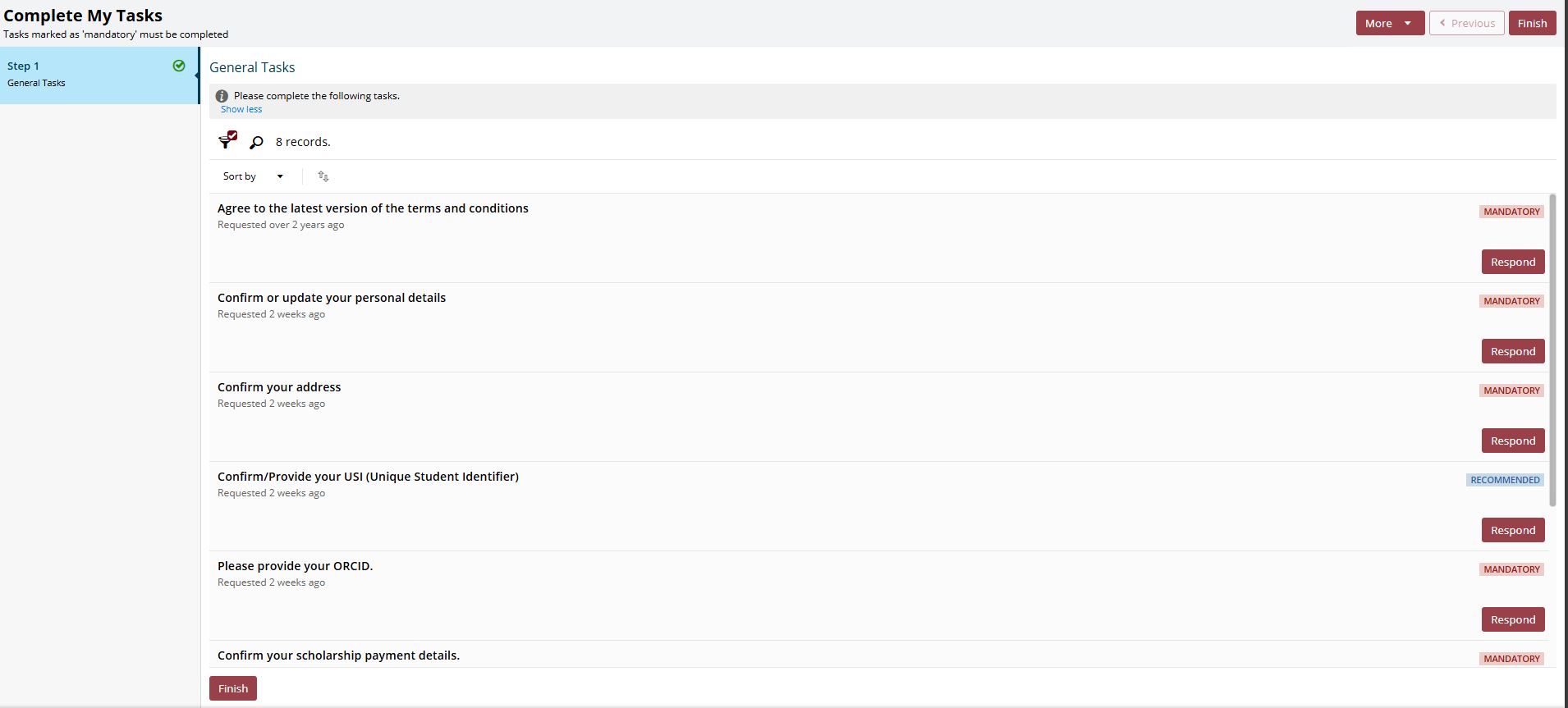The height and width of the screenshot is (708, 1568).
Task: Respond to the ORCID task
Action: click(1513, 619)
